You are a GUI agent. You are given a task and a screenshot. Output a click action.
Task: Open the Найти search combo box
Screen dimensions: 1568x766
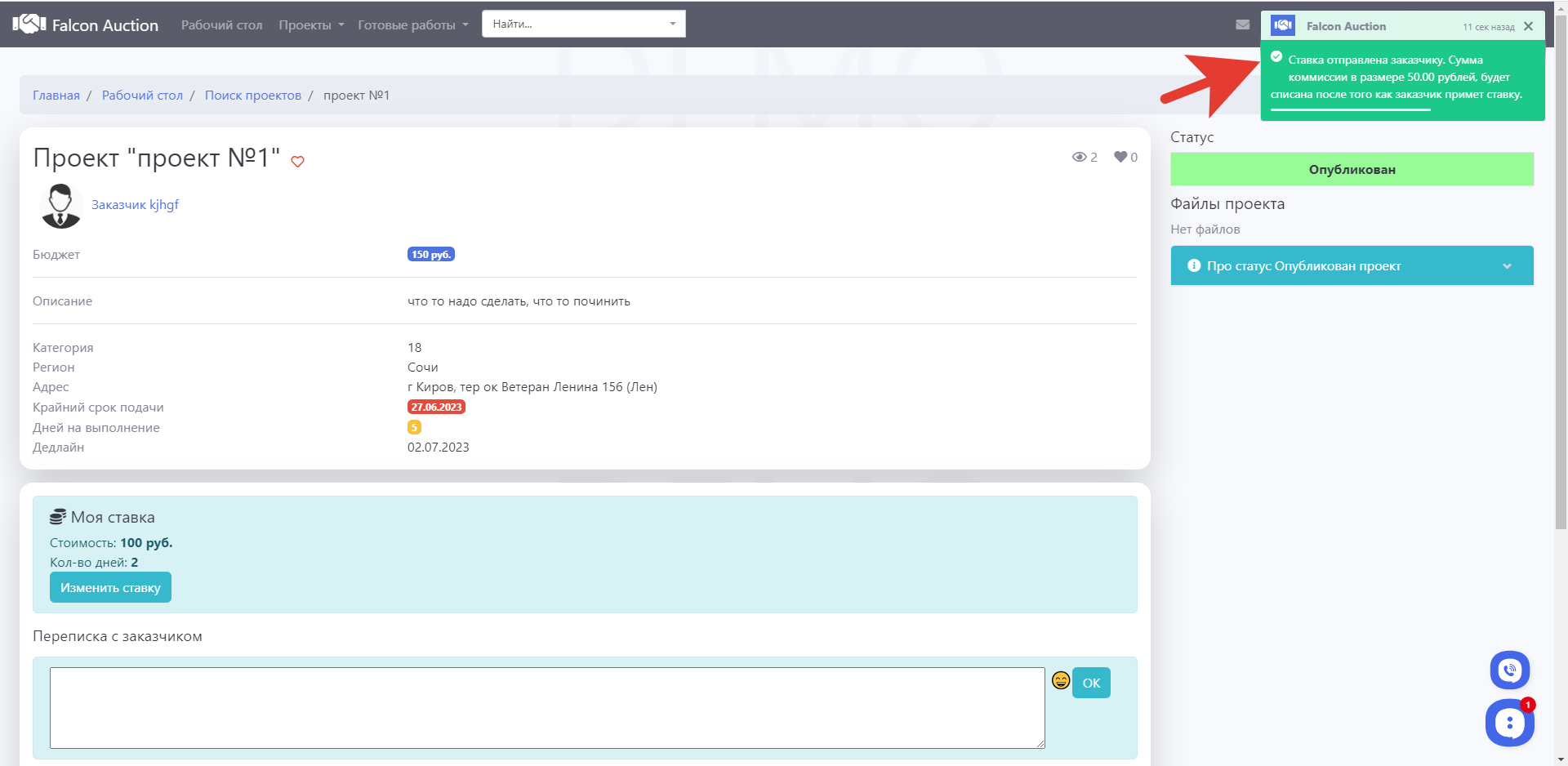click(x=583, y=24)
